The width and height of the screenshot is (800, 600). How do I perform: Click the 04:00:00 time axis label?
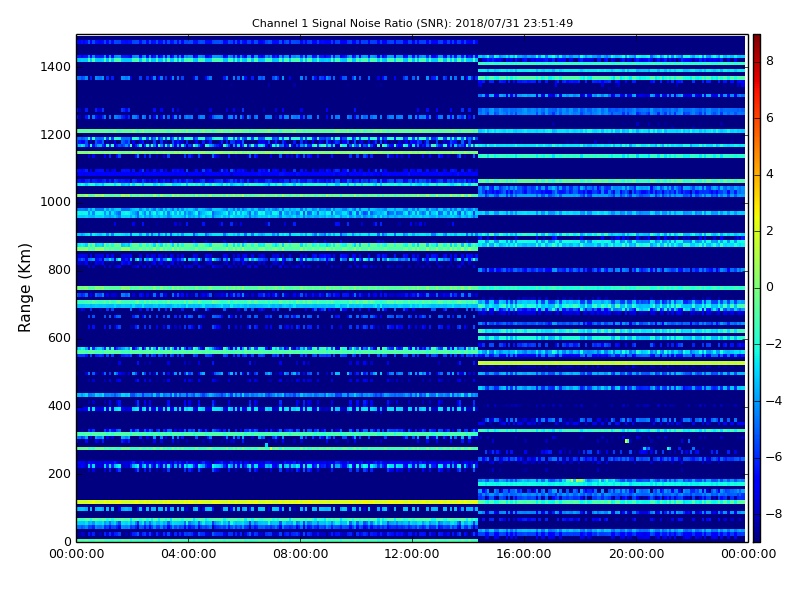coord(188,554)
